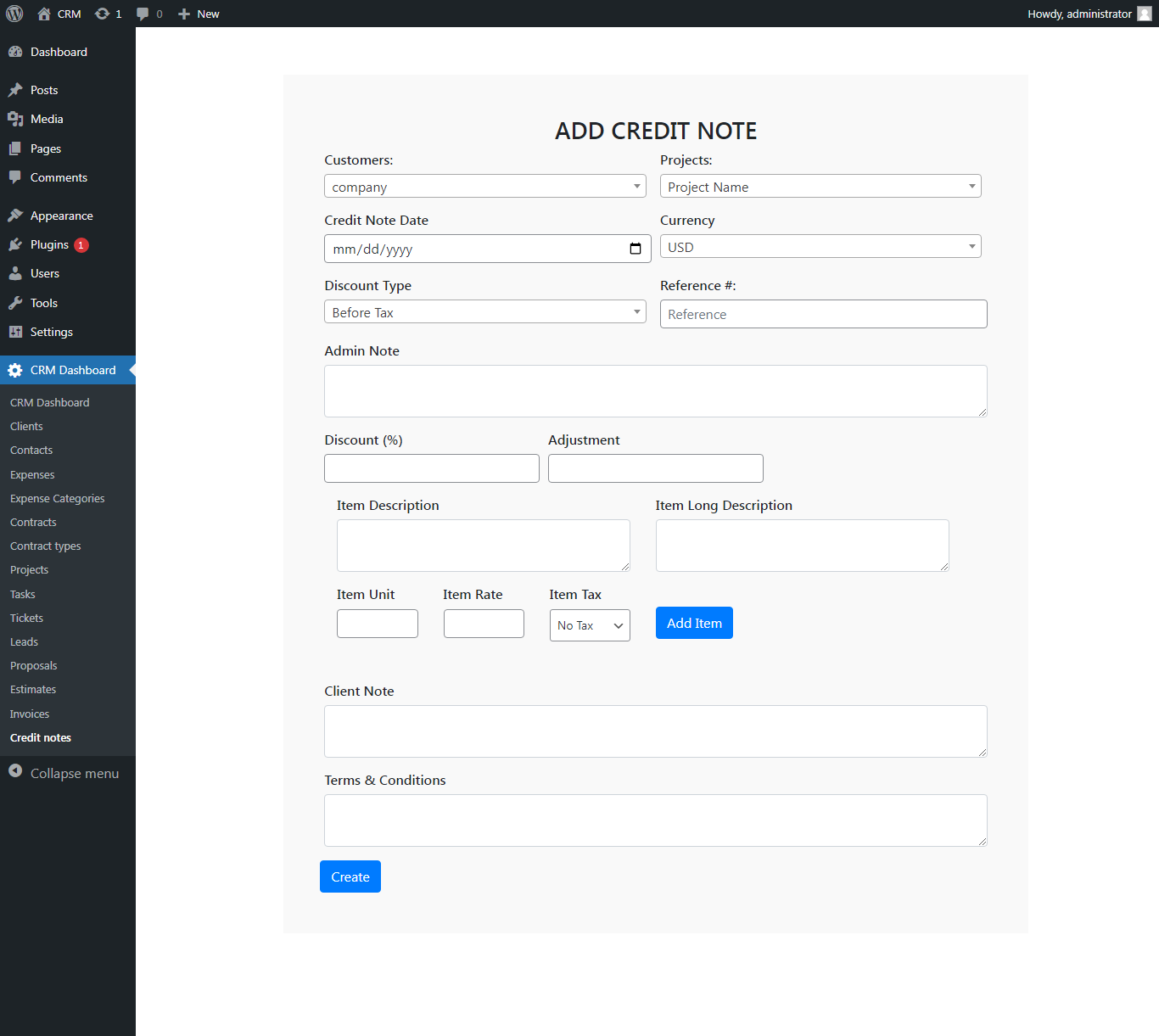Viewport: 1159px width, 1036px height.
Task: Open the Customers company dropdown
Action: 484,186
